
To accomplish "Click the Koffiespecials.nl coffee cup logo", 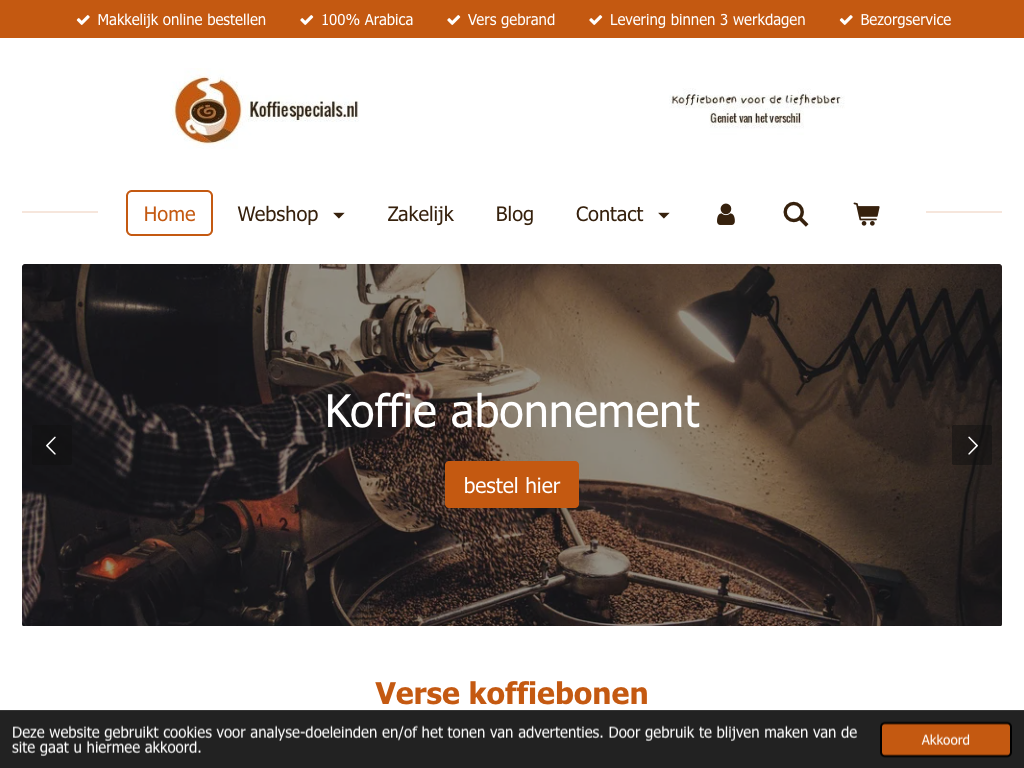I will [208, 110].
